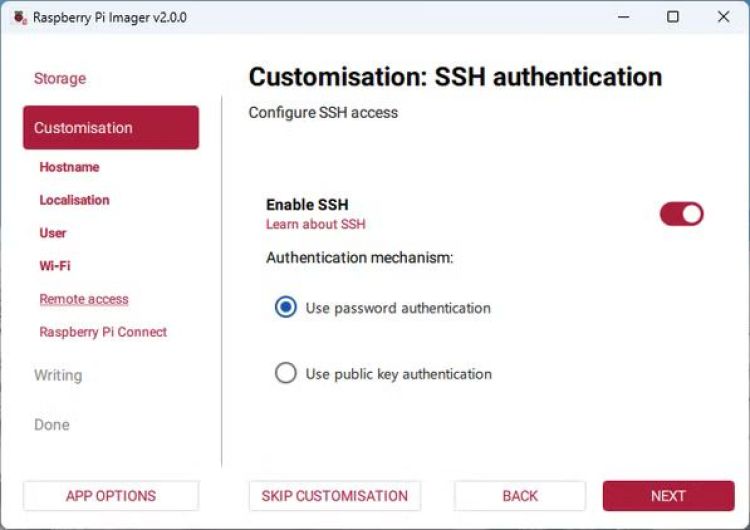Maximize the Imager window
Screen dimensions: 750x530
point(673,17)
